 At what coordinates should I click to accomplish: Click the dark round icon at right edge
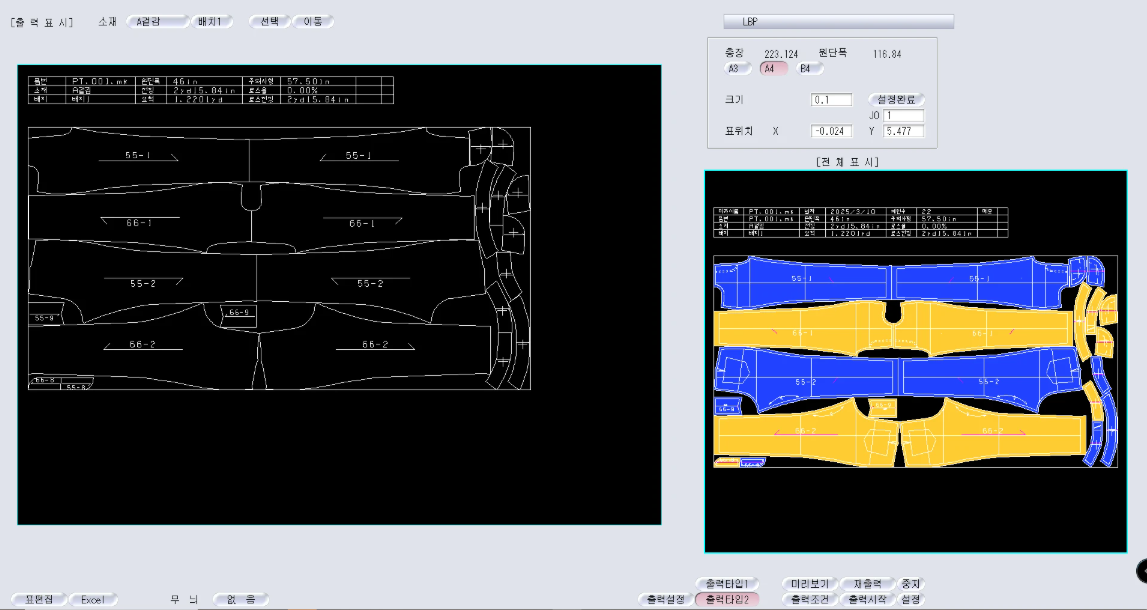pyautogui.click(x=1142, y=569)
